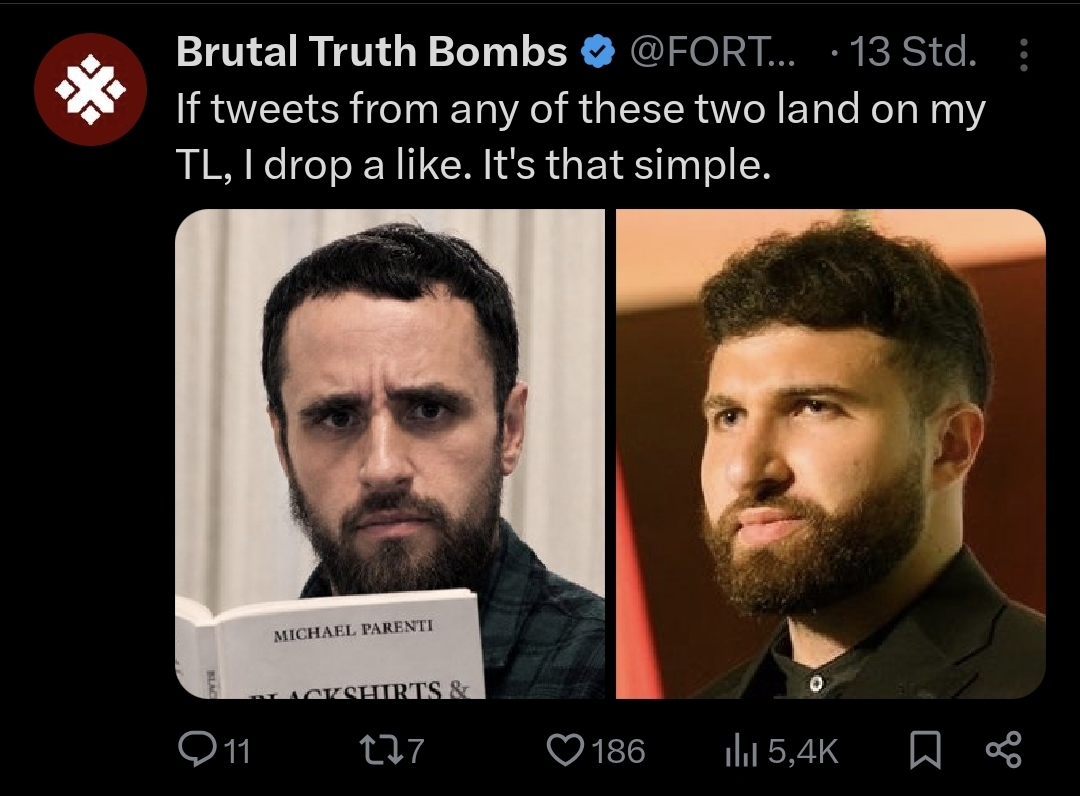The height and width of the screenshot is (796, 1080).
Task: Open the share icon
Action: [1004, 750]
